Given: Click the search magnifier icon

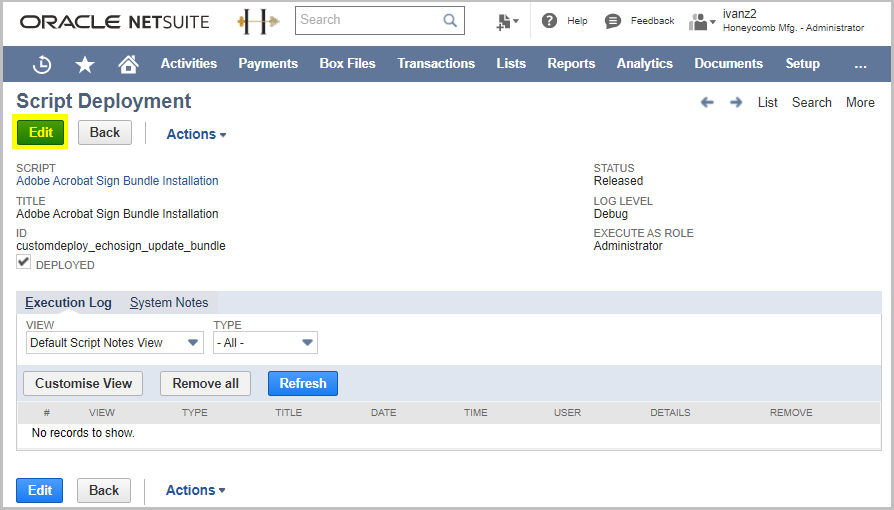Looking at the screenshot, I should pyautogui.click(x=450, y=21).
